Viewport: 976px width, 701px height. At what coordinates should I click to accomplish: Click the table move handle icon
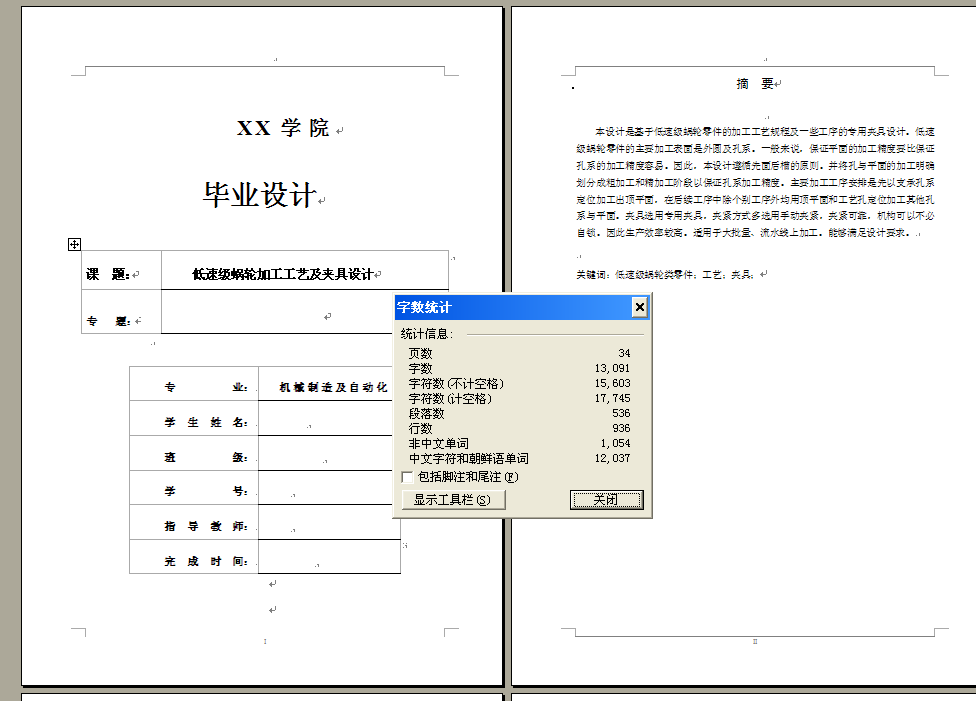(x=74, y=244)
